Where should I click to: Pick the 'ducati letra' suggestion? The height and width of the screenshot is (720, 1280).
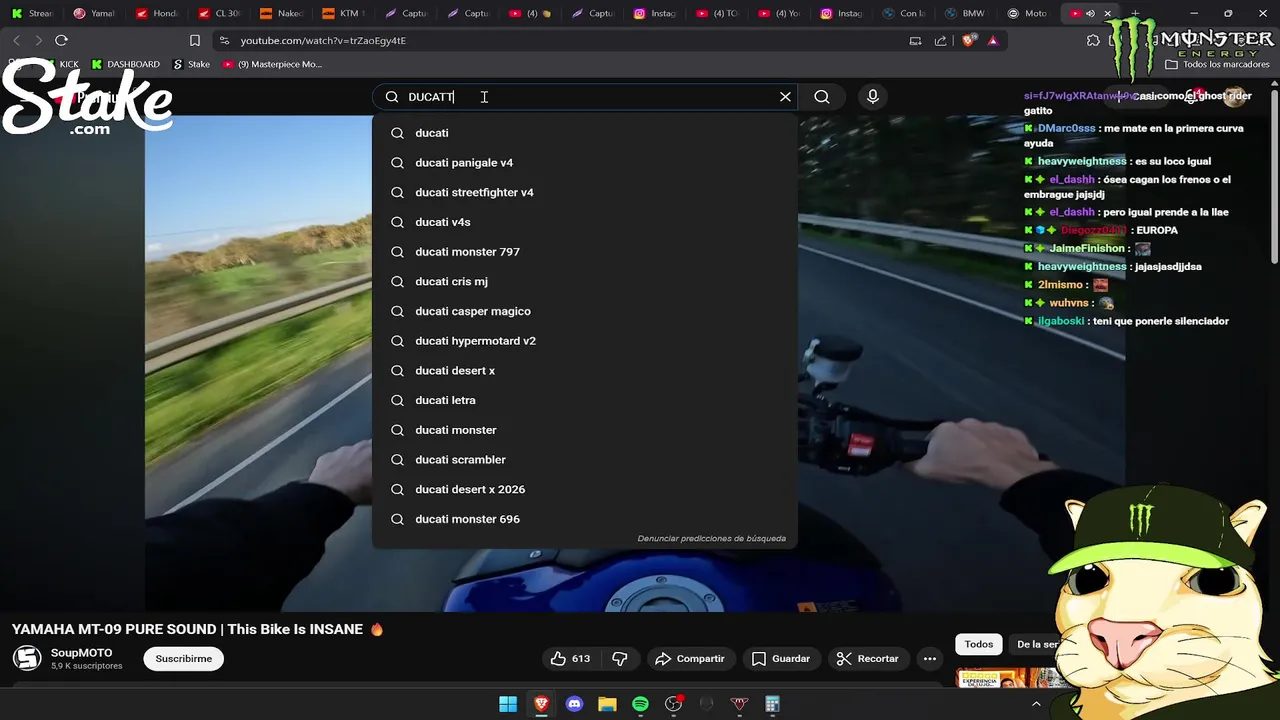pyautogui.click(x=585, y=400)
